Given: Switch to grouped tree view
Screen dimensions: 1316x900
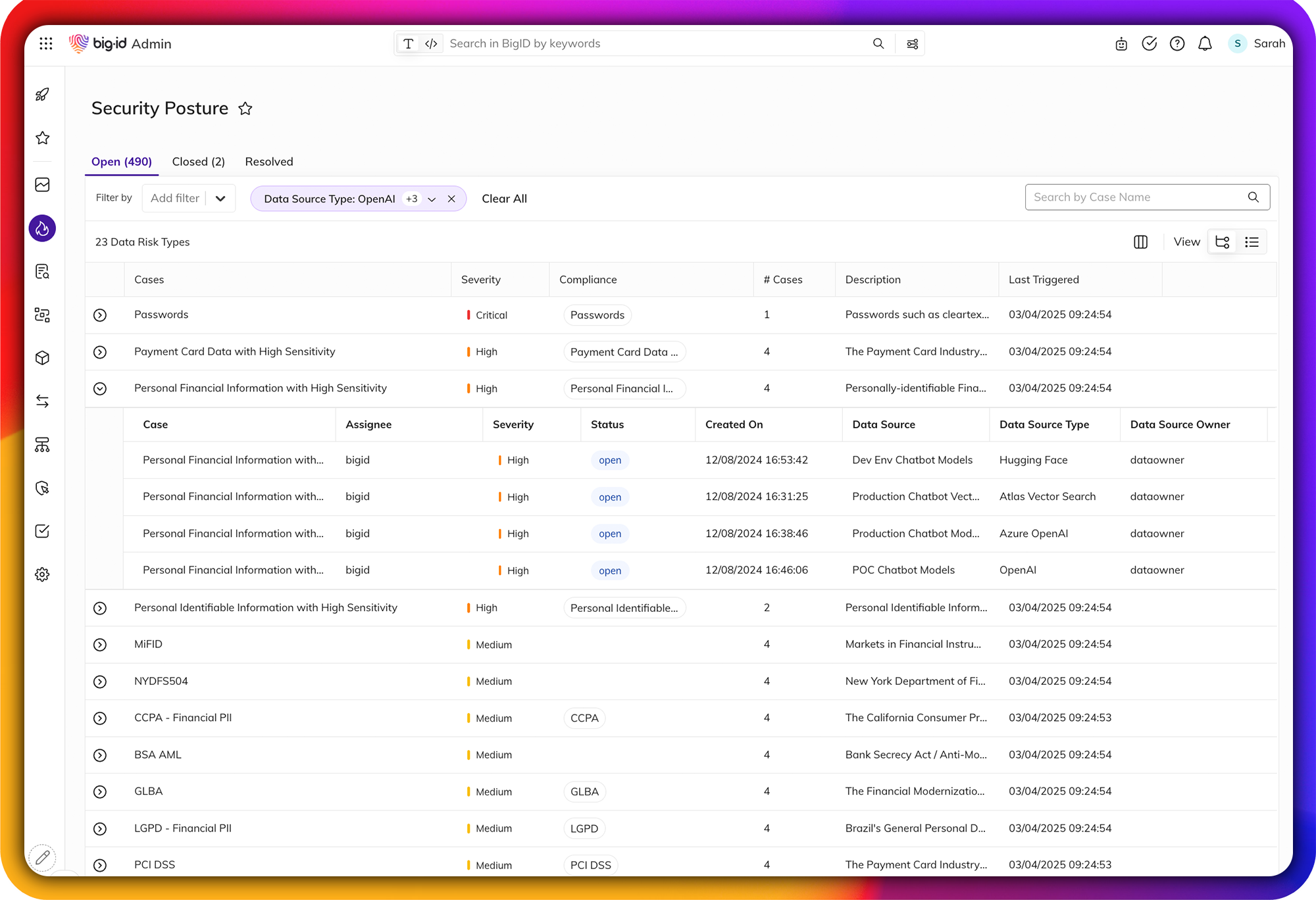Looking at the screenshot, I should (x=1223, y=242).
